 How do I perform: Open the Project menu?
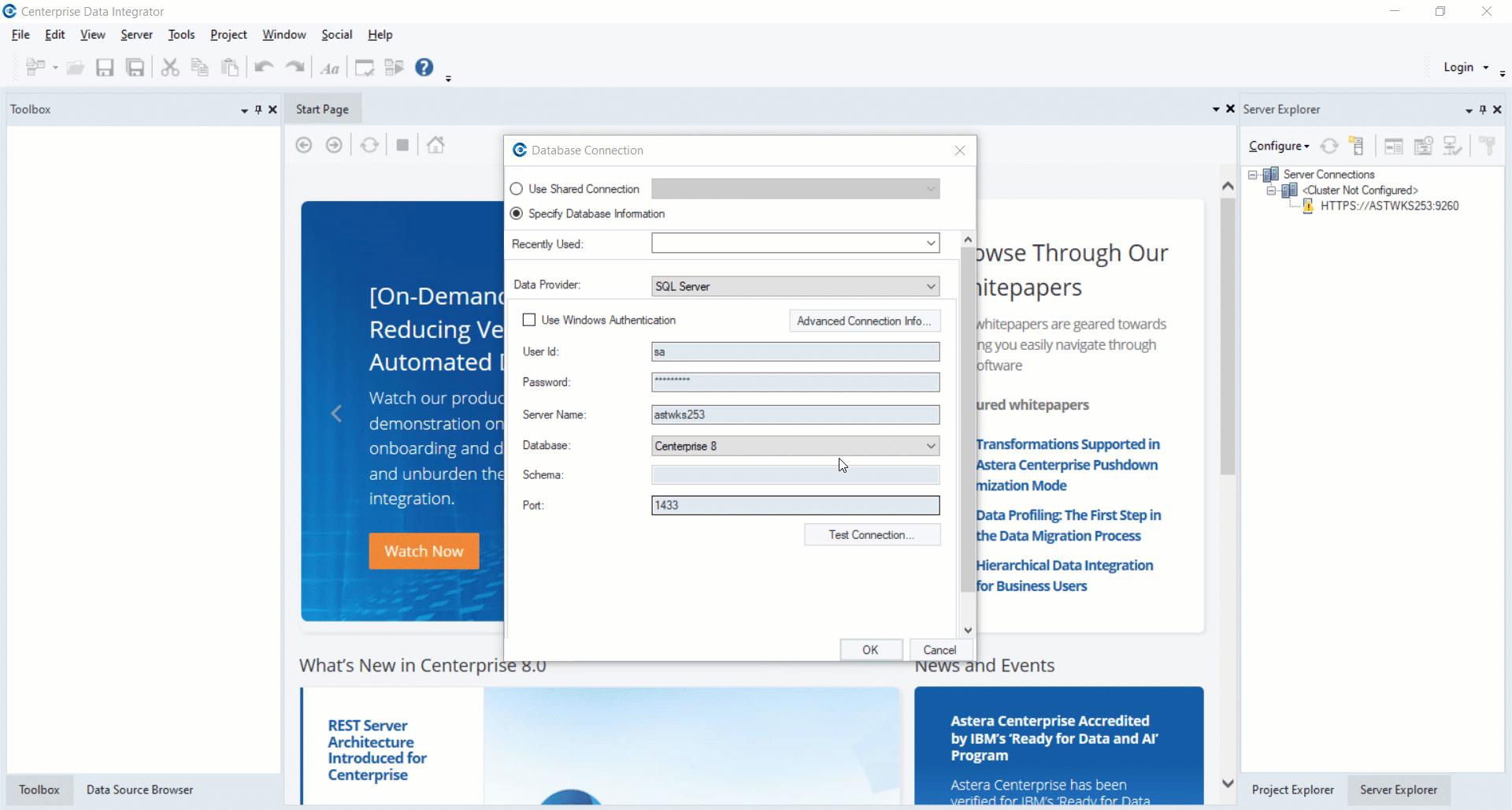(x=228, y=35)
